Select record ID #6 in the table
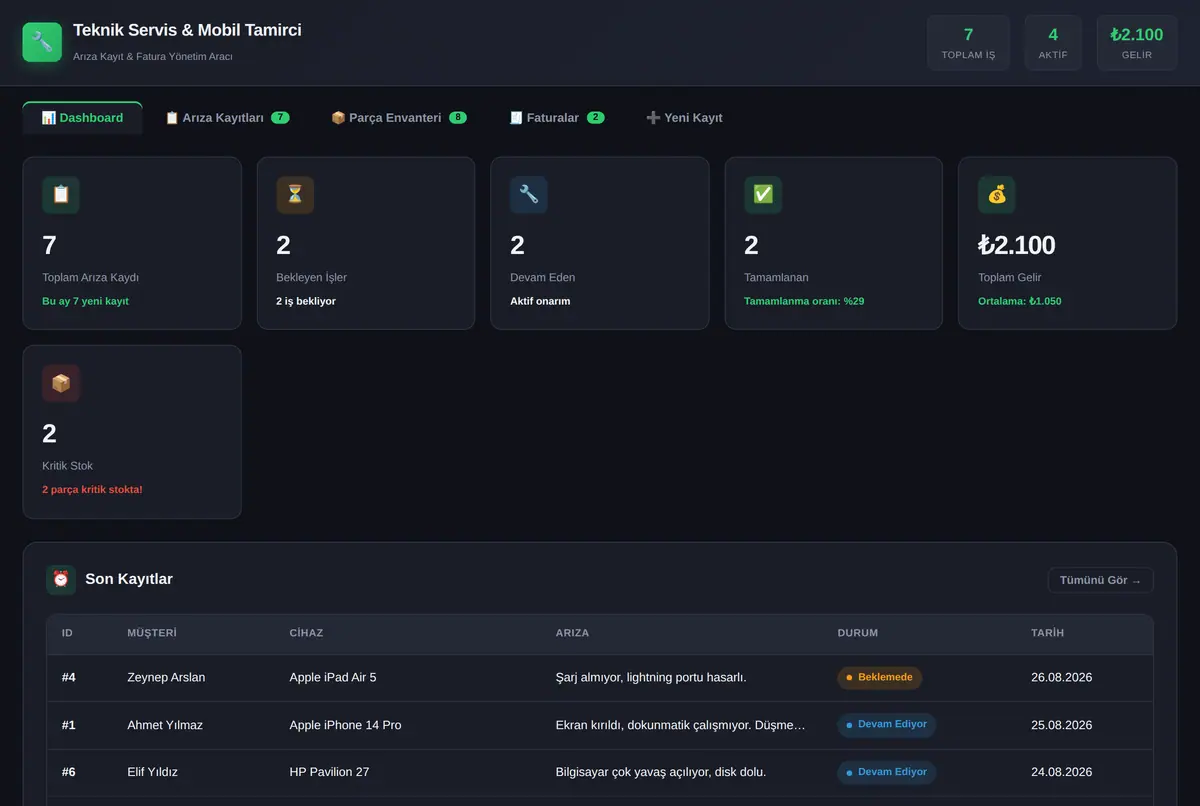Image resolution: width=1200 pixels, height=806 pixels. (x=69, y=772)
